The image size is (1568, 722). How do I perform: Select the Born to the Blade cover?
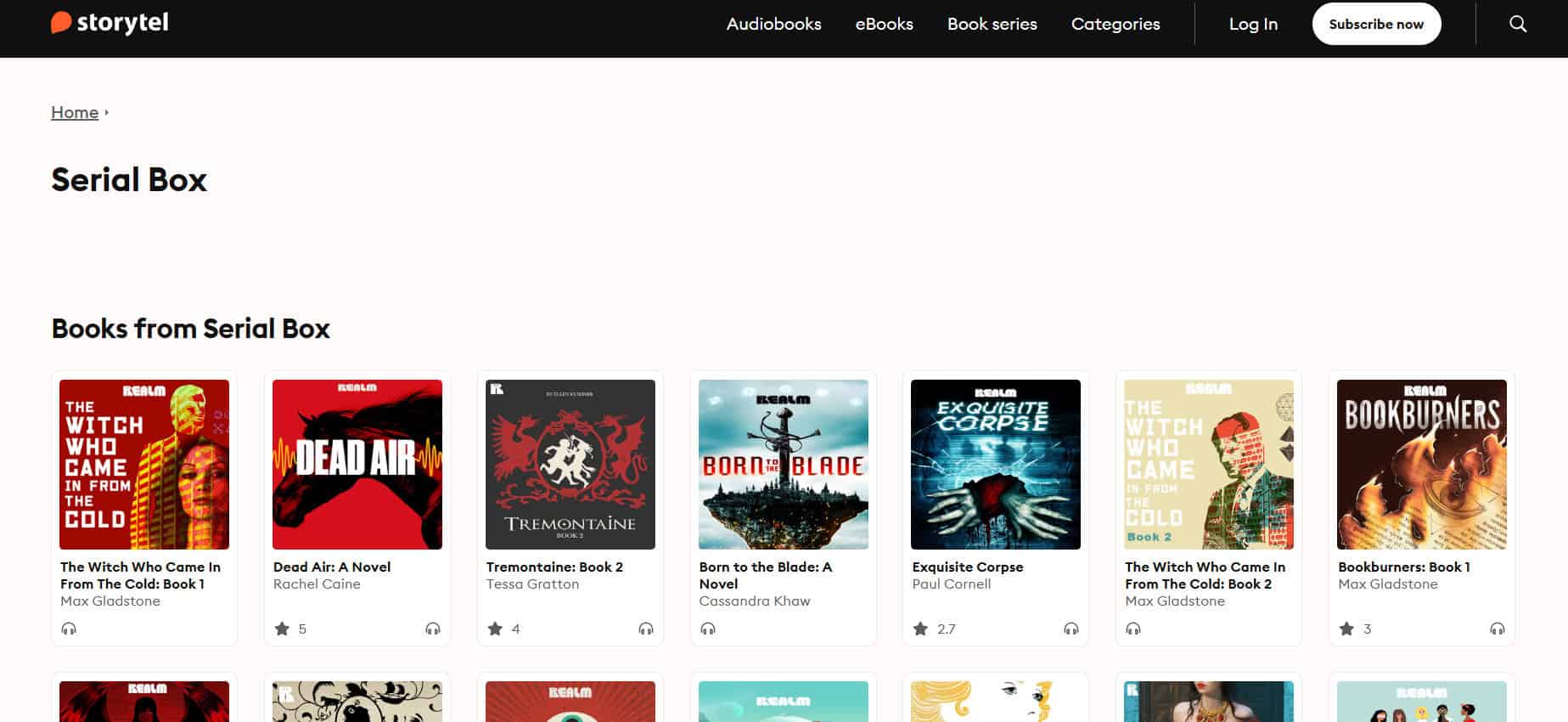[783, 464]
